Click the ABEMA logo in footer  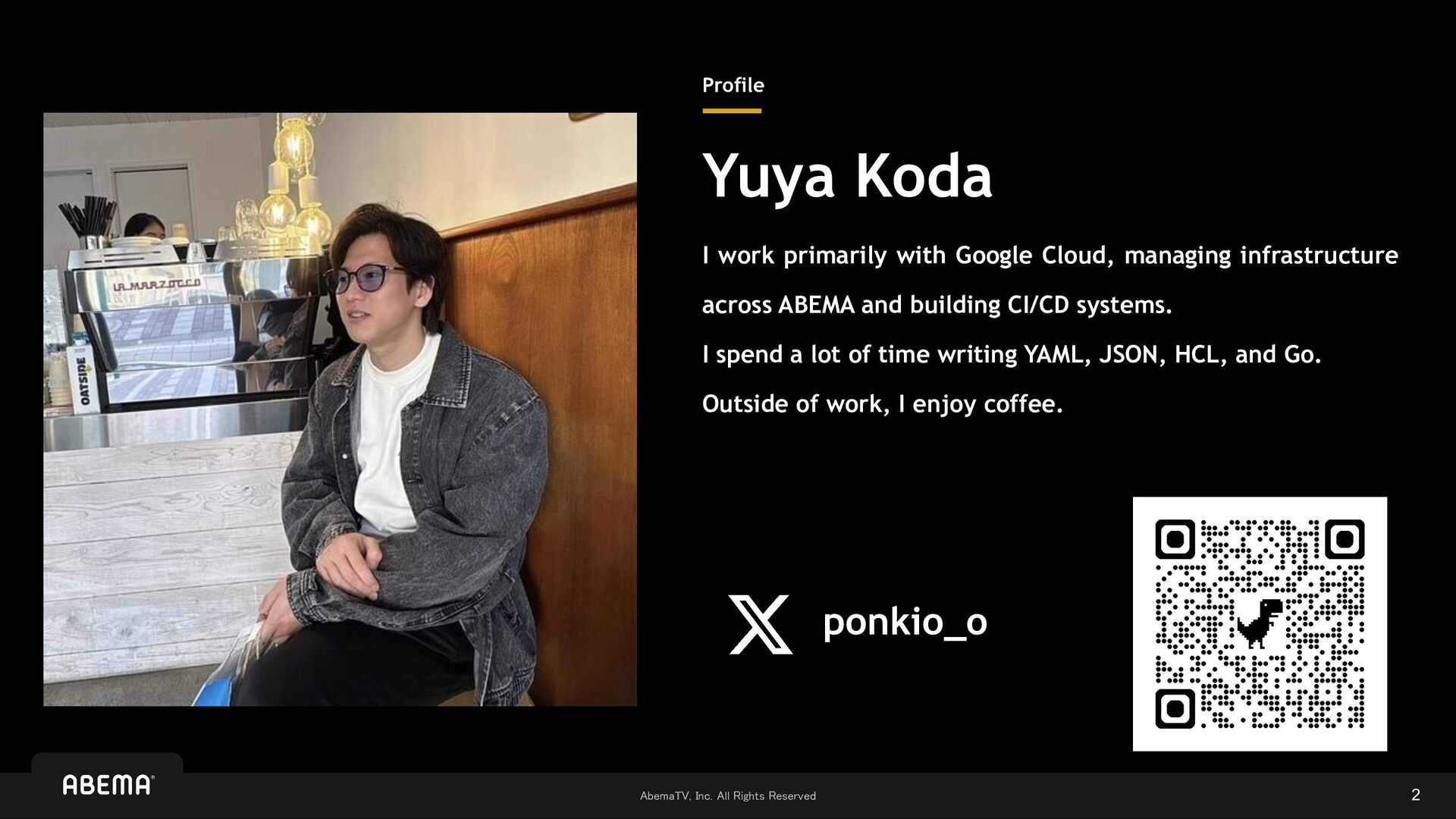click(x=108, y=785)
